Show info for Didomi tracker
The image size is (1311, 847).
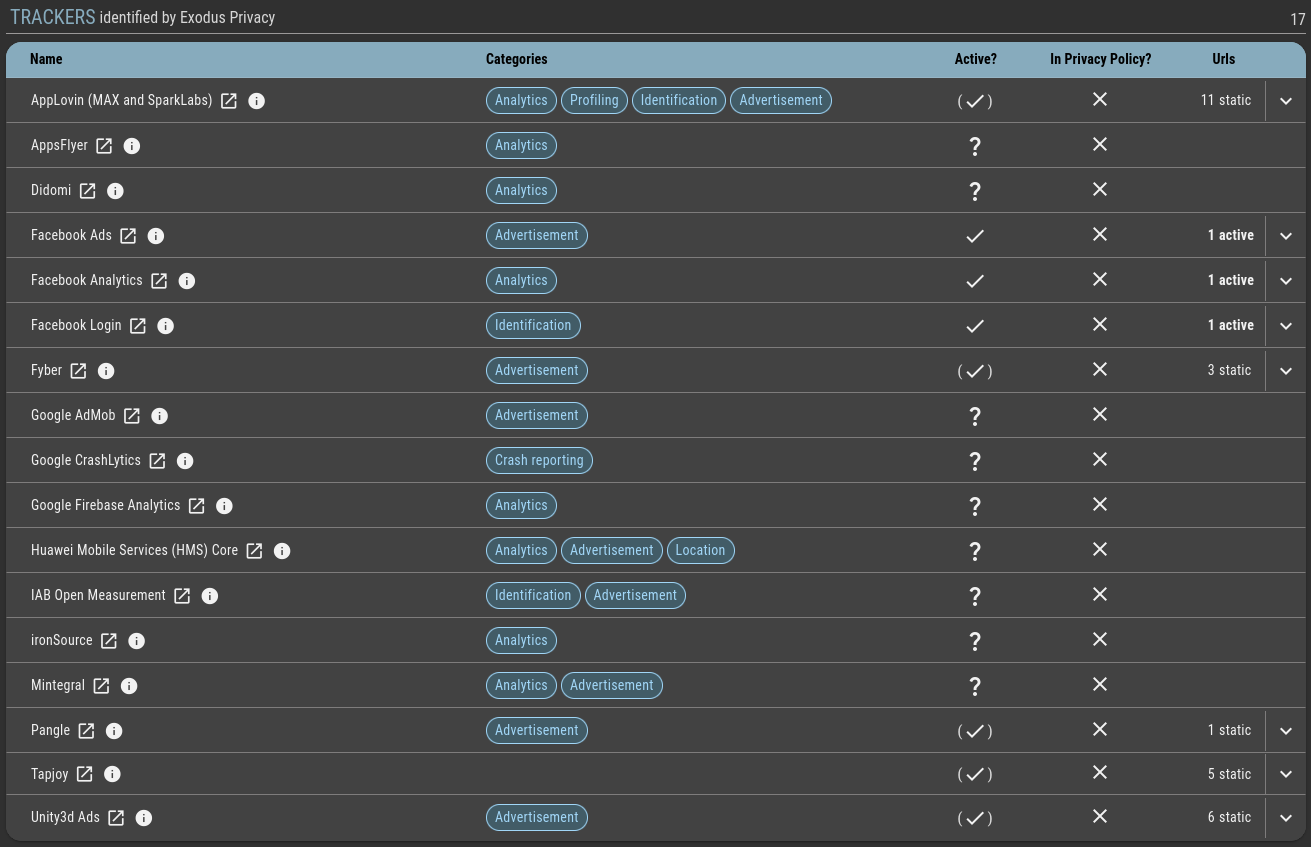pyautogui.click(x=115, y=191)
